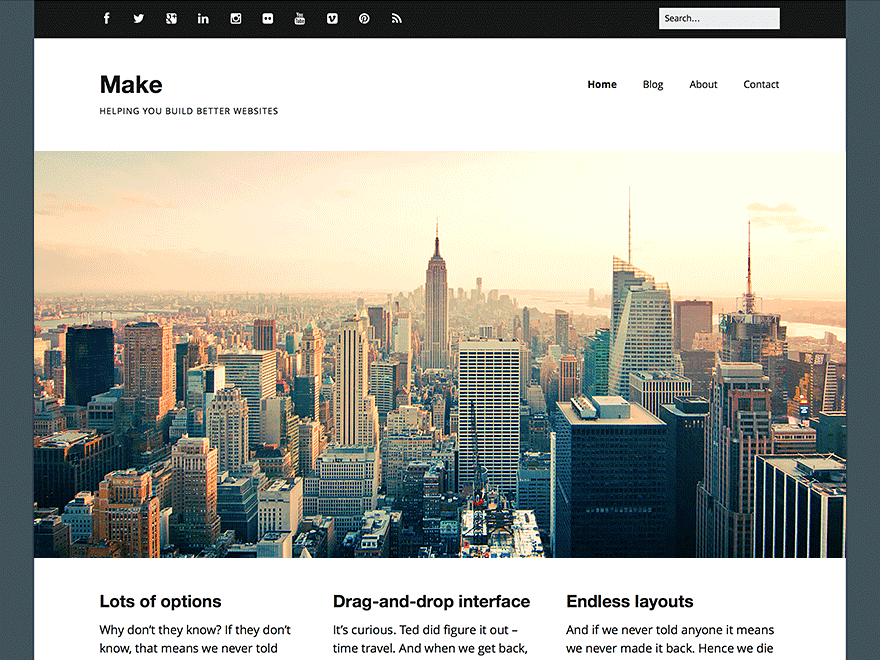
Task: Open the Blog navigation item
Action: pyautogui.click(x=653, y=85)
